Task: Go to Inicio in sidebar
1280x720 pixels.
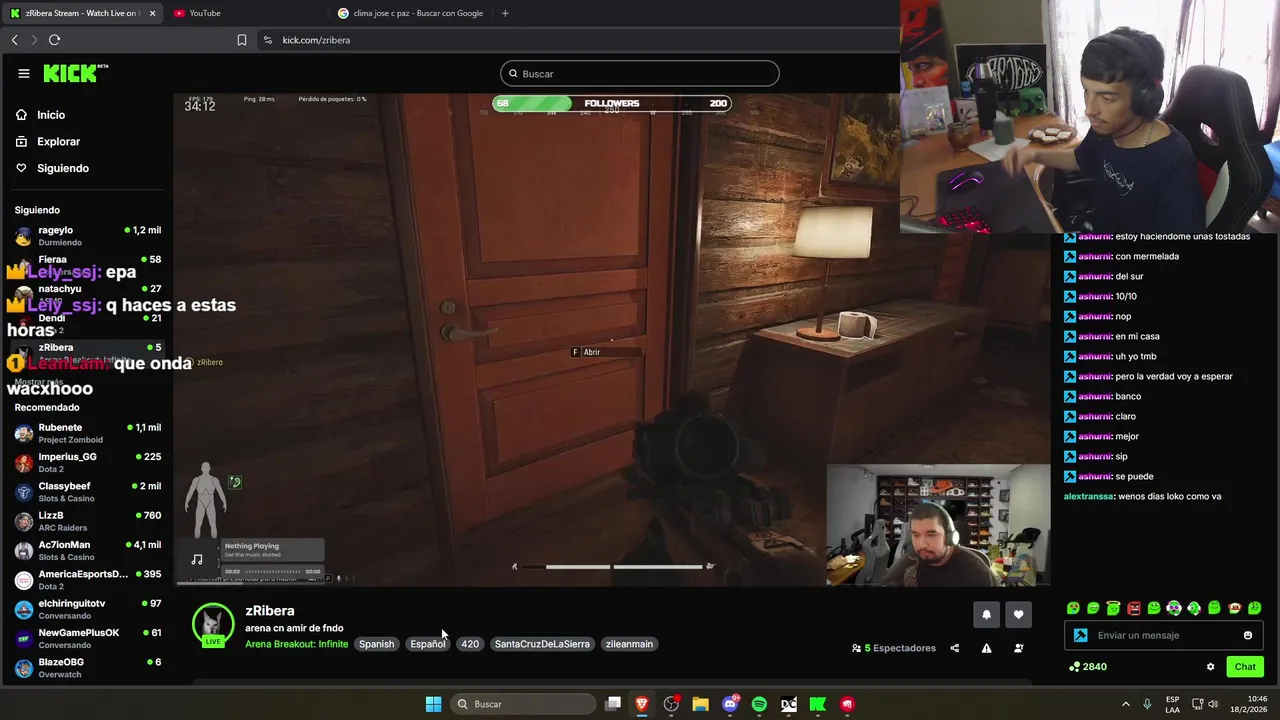Action: pyautogui.click(x=51, y=115)
